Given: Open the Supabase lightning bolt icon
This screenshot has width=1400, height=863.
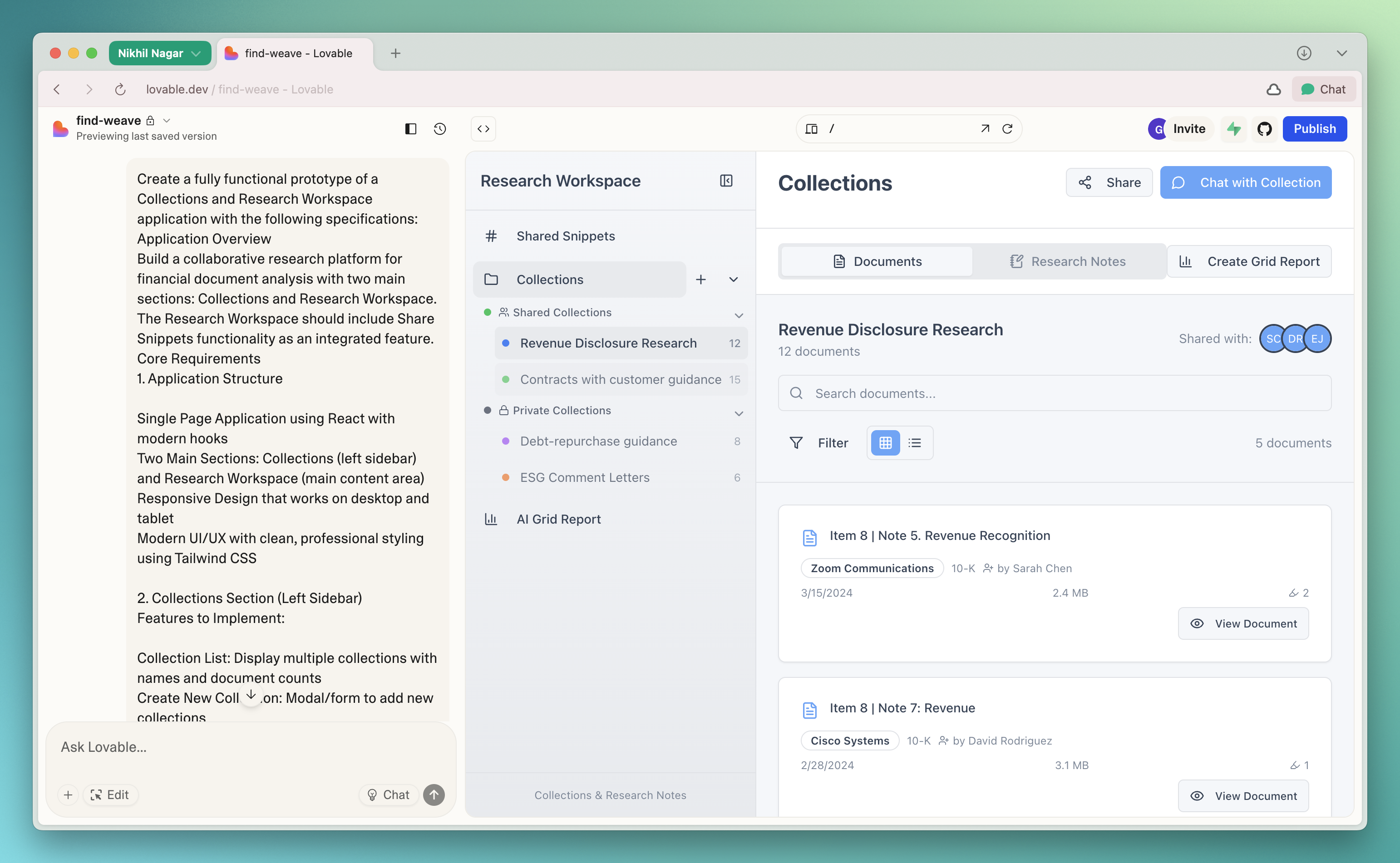Looking at the screenshot, I should click(1234, 129).
